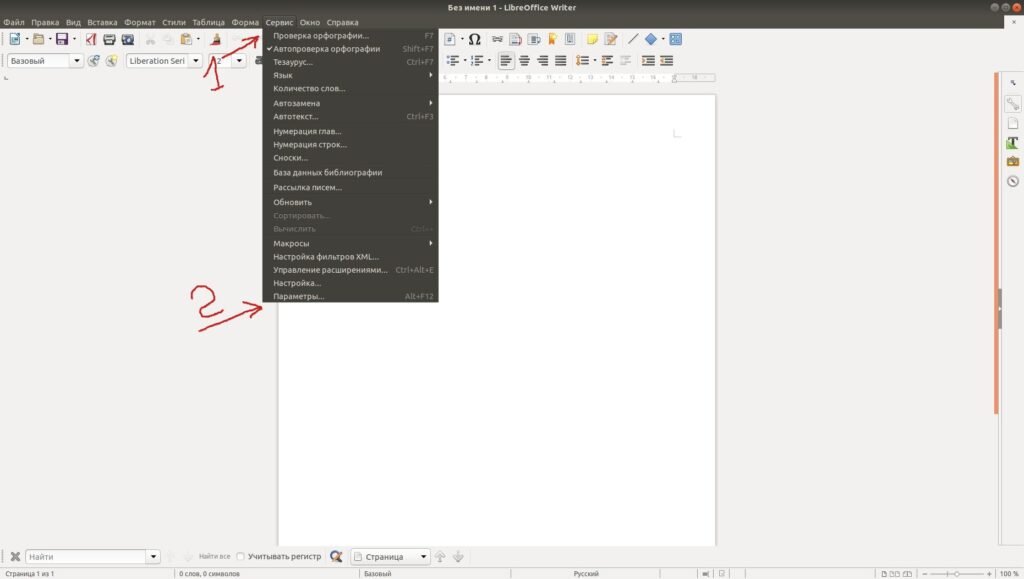Justify text alignment icon
This screenshot has width=1024, height=579.
(560, 61)
